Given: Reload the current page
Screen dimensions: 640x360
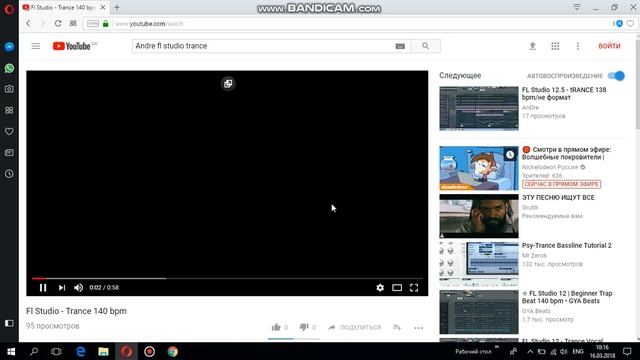Looking at the screenshot, I should tap(58, 24).
